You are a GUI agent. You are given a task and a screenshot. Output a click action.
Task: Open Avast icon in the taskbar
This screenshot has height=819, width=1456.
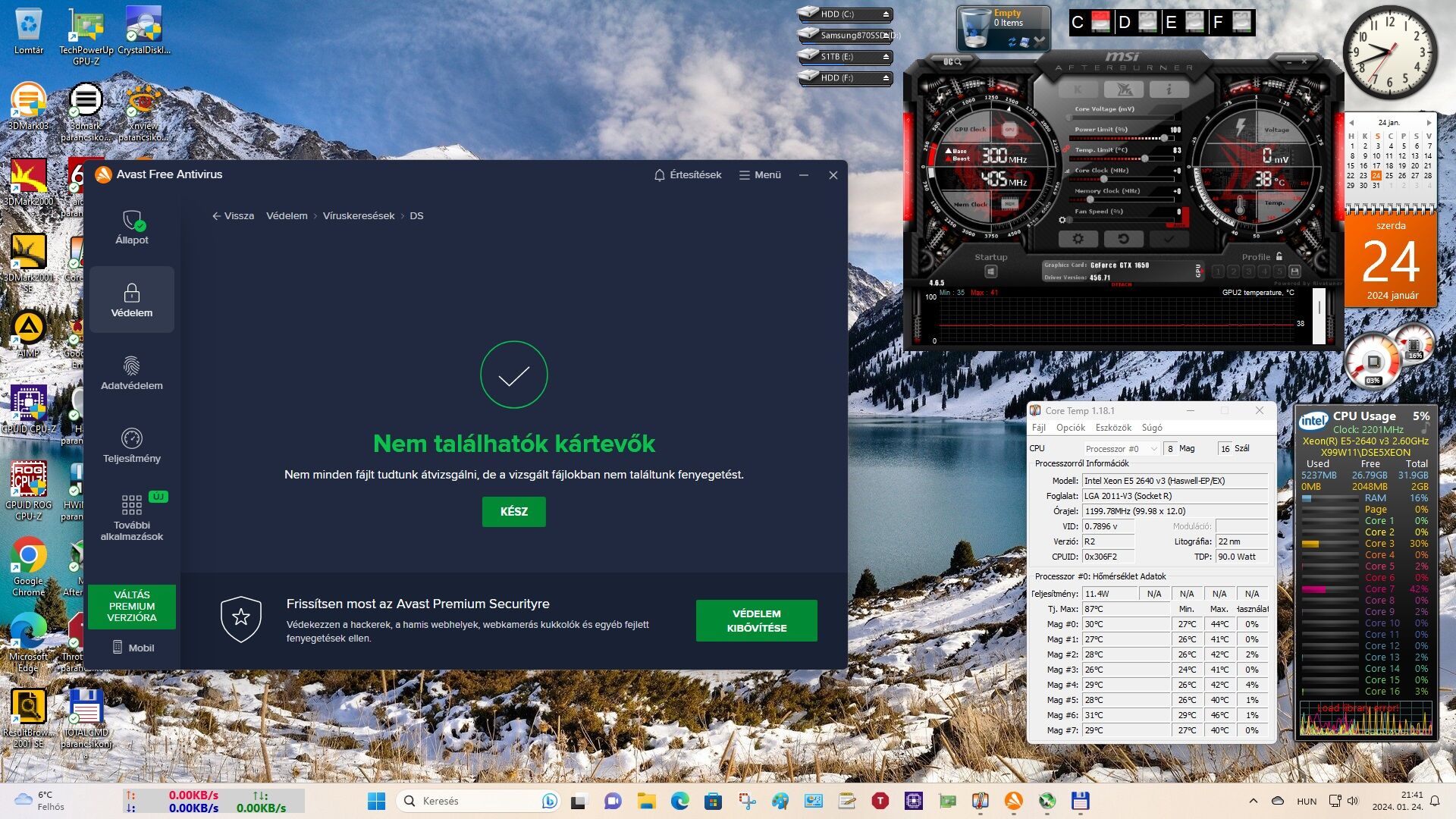click(x=1014, y=801)
